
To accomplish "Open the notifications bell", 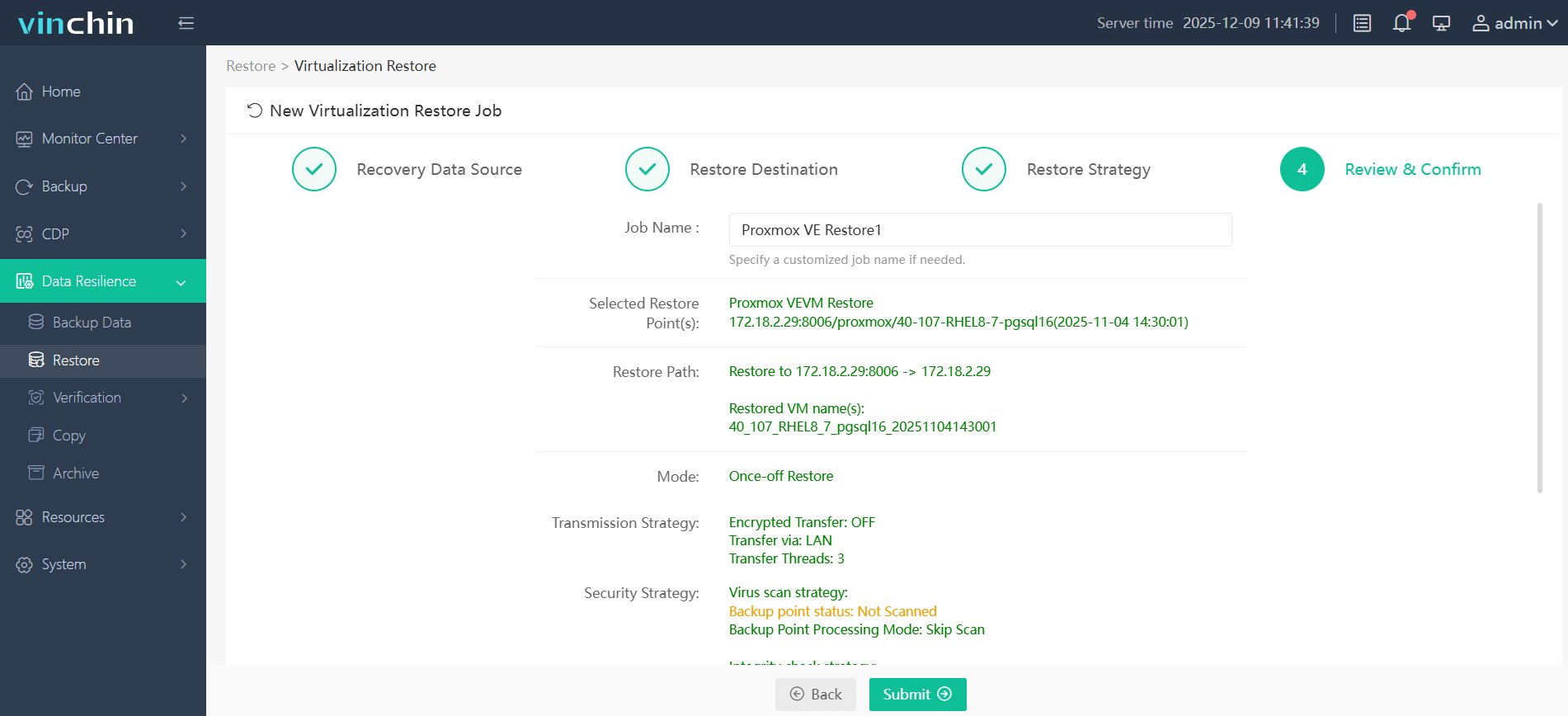I will click(x=1401, y=23).
